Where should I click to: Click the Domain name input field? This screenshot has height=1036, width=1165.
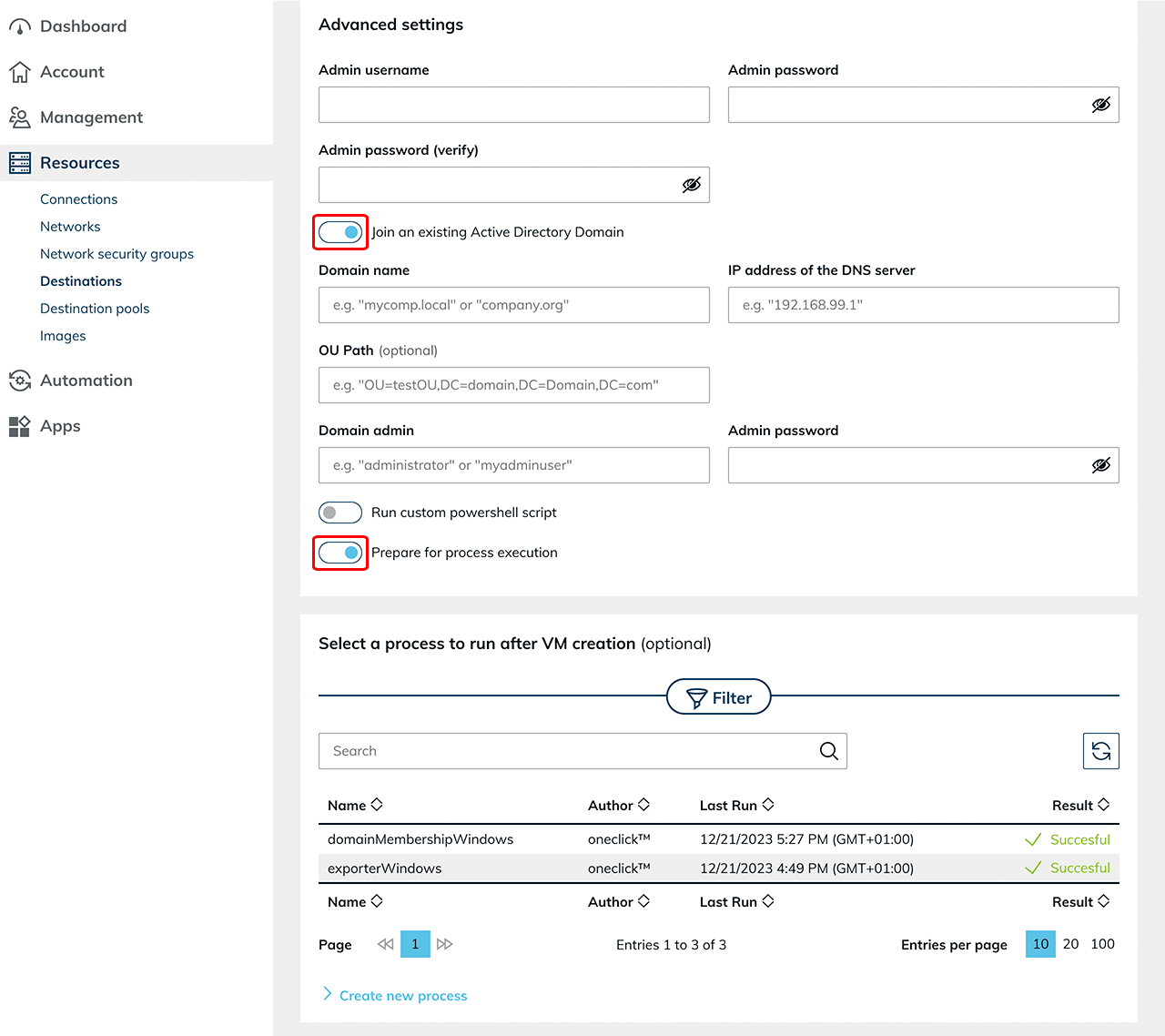click(513, 305)
